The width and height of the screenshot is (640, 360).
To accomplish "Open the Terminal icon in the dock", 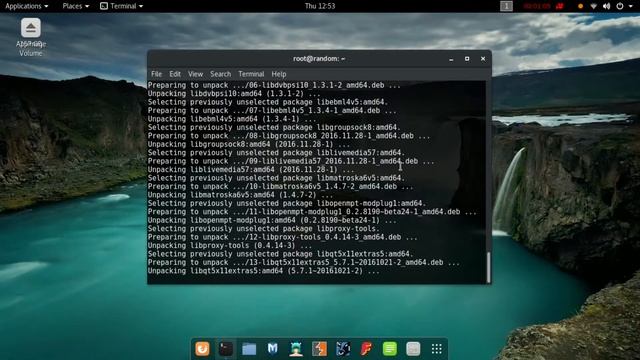I will [226, 349].
